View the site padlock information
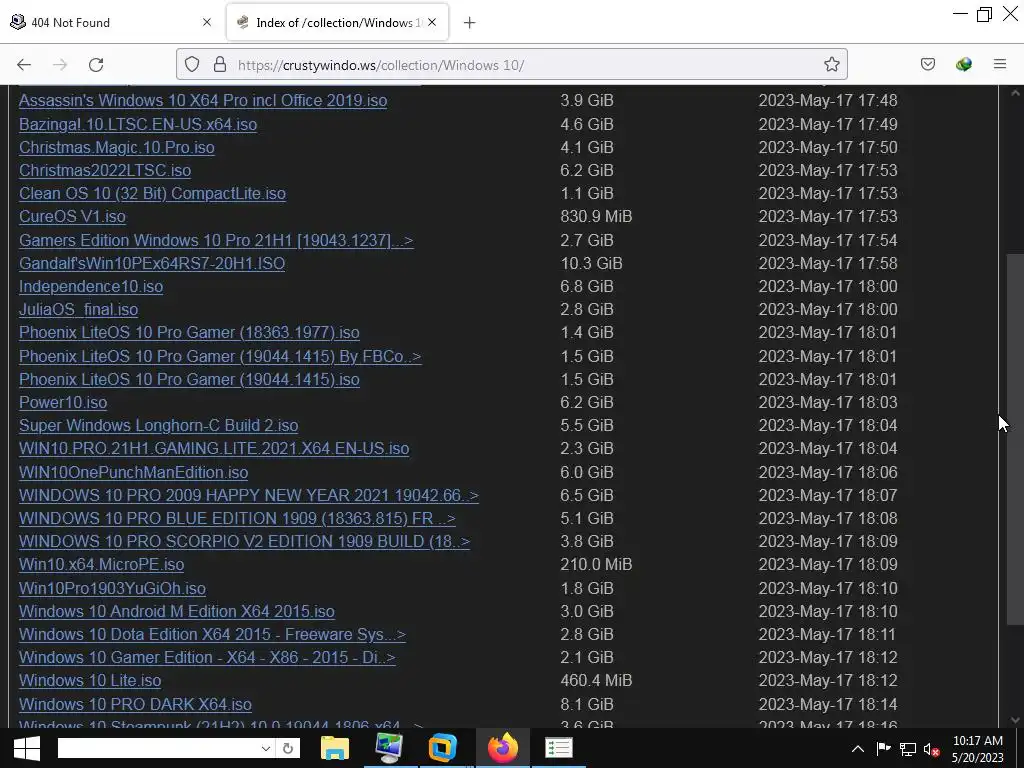1024x768 pixels. pos(220,65)
